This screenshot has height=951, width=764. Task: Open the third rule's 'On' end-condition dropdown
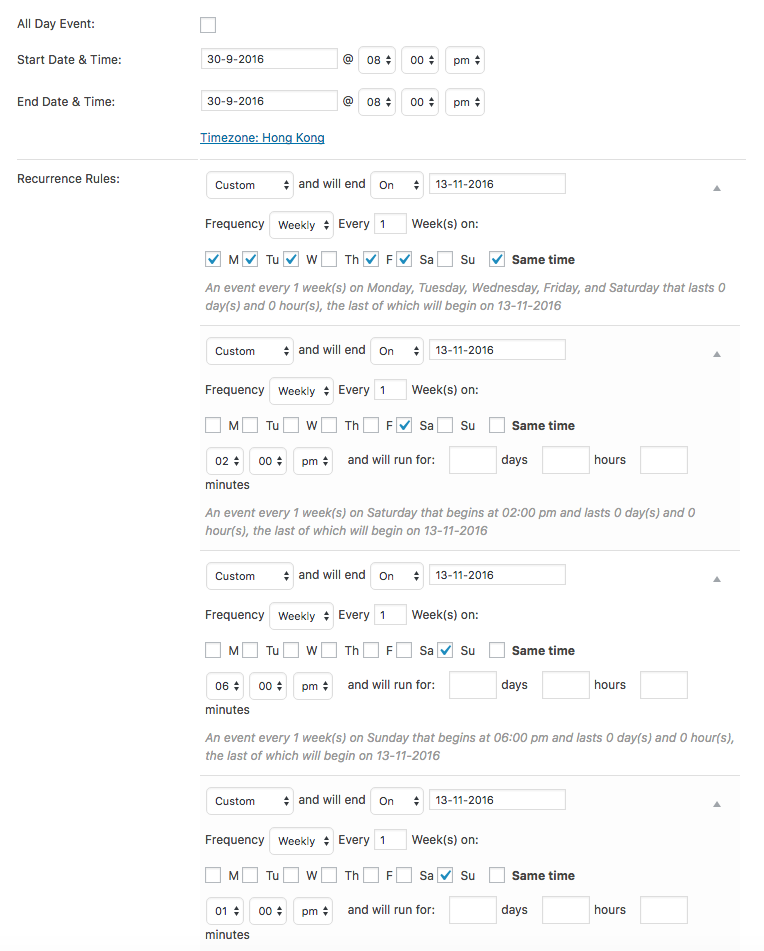point(397,576)
